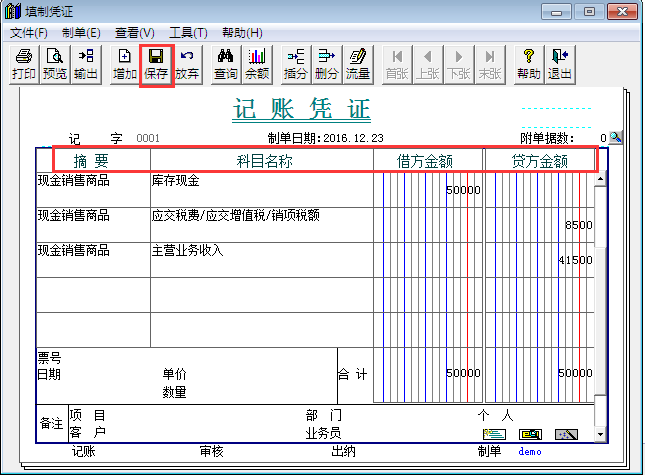The width and height of the screenshot is (645, 475).
Task: Click the empty fourth summary cell
Action: coord(93,294)
